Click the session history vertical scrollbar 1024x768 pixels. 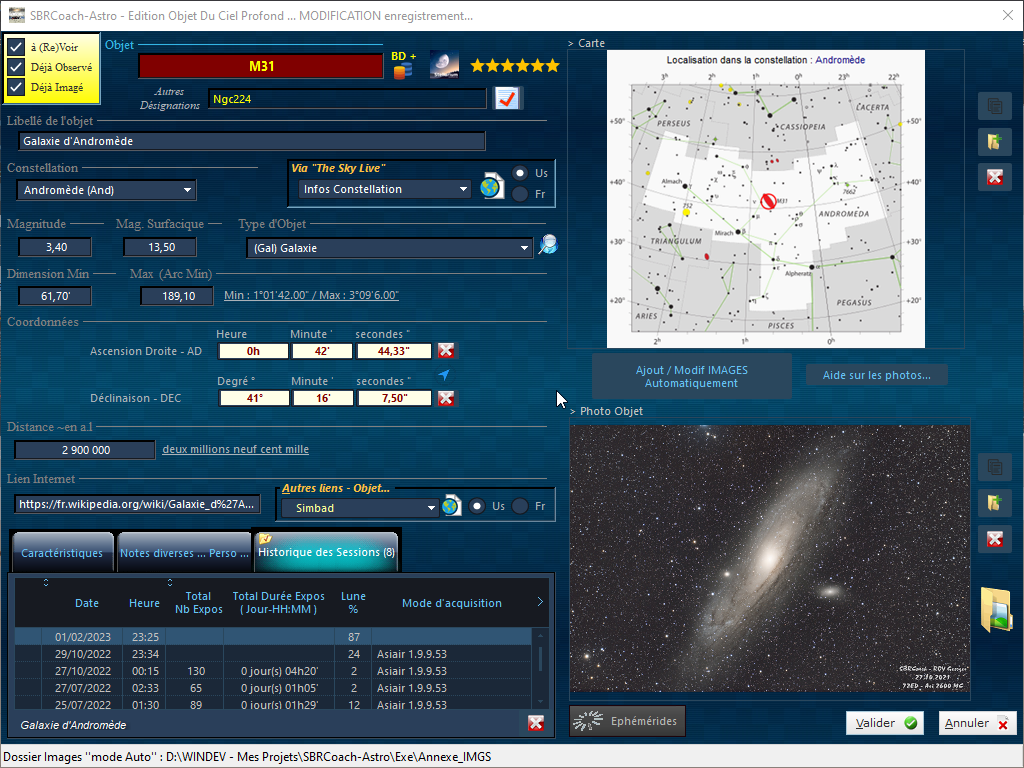pos(540,667)
